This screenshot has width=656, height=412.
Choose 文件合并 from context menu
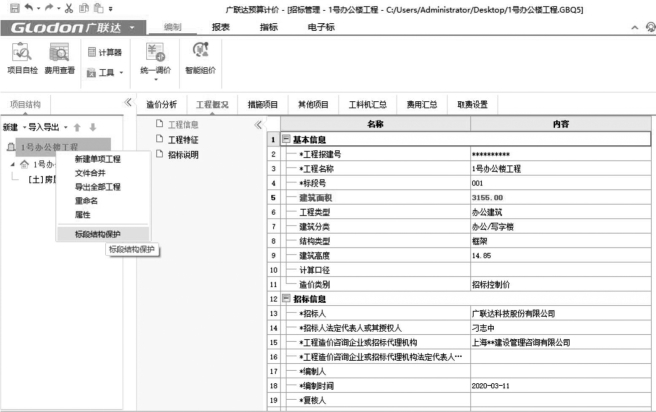pos(90,173)
